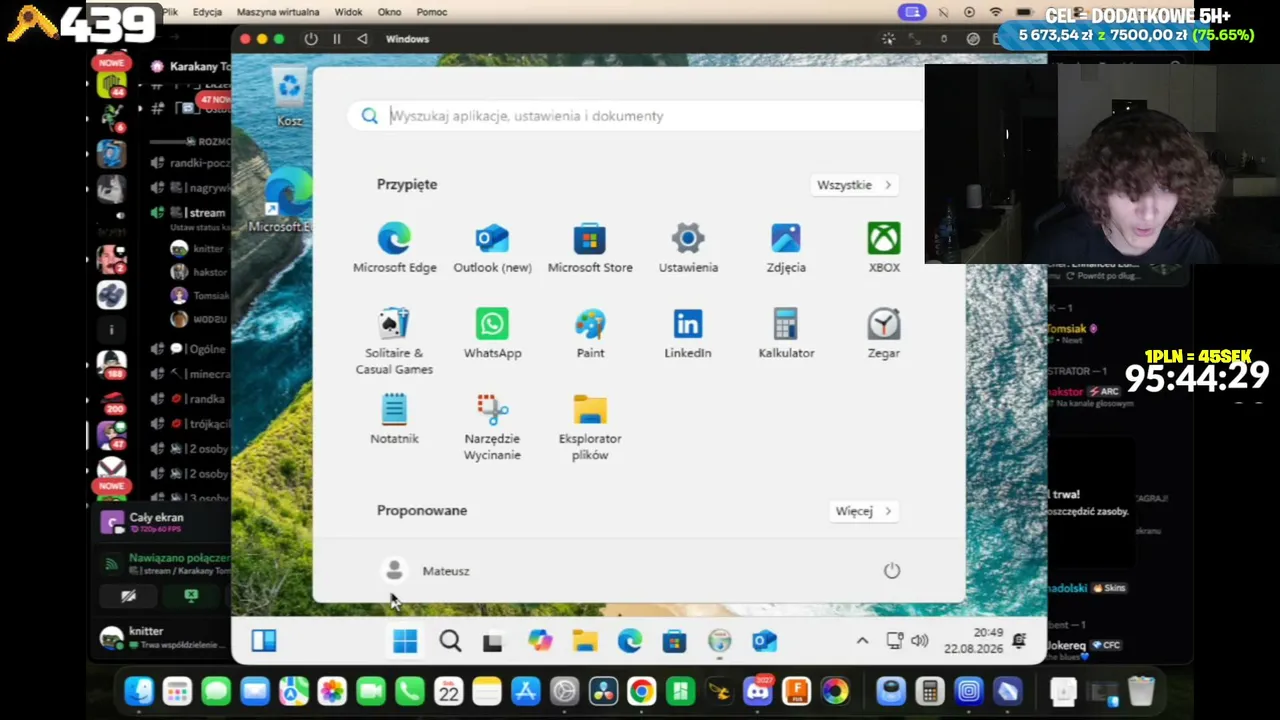Click the Windows Start button on taskbar
The width and height of the screenshot is (1280, 720).
[x=405, y=641]
